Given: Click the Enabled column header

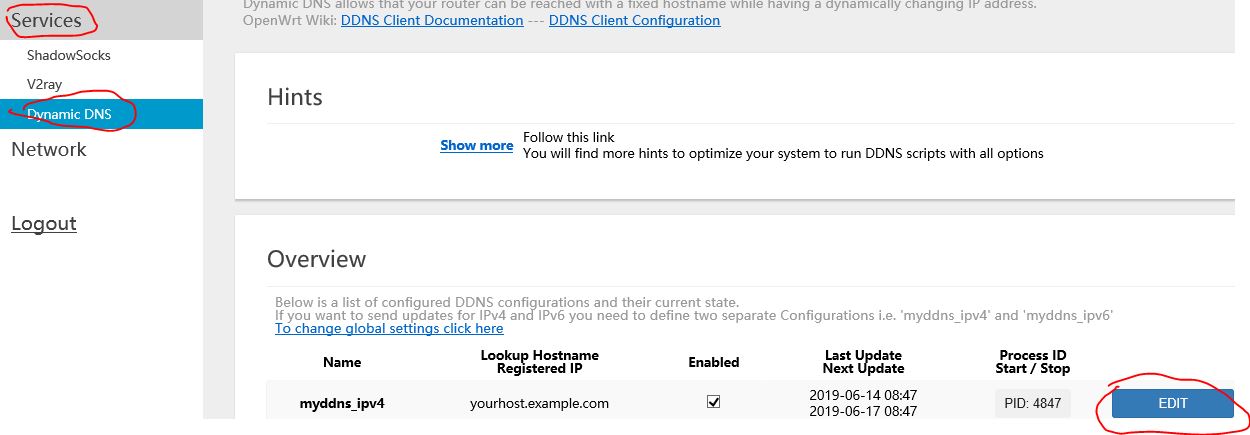Looking at the screenshot, I should [x=714, y=362].
